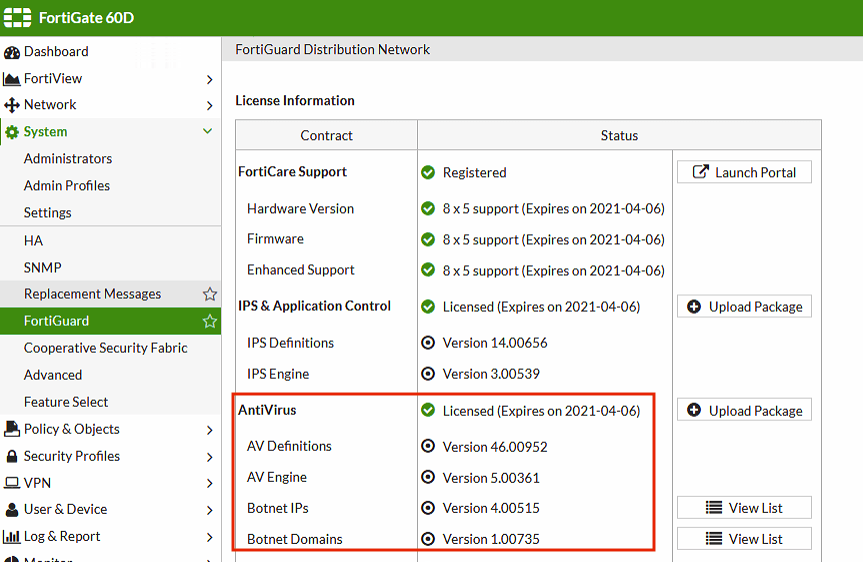863x562 pixels.
Task: Open Feature Select page
Action: coord(110,402)
